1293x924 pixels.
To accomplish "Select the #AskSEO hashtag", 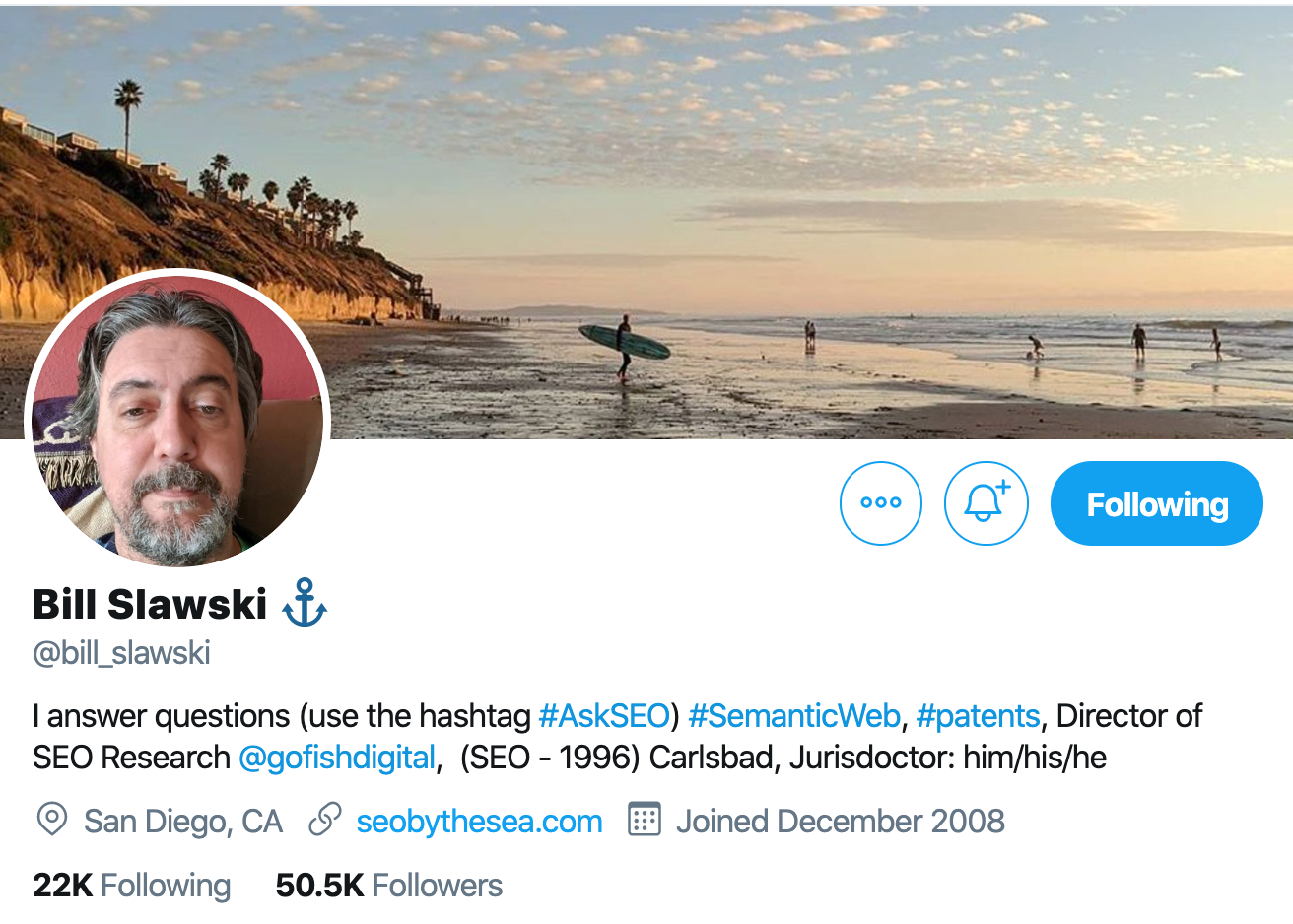I will click(604, 716).
